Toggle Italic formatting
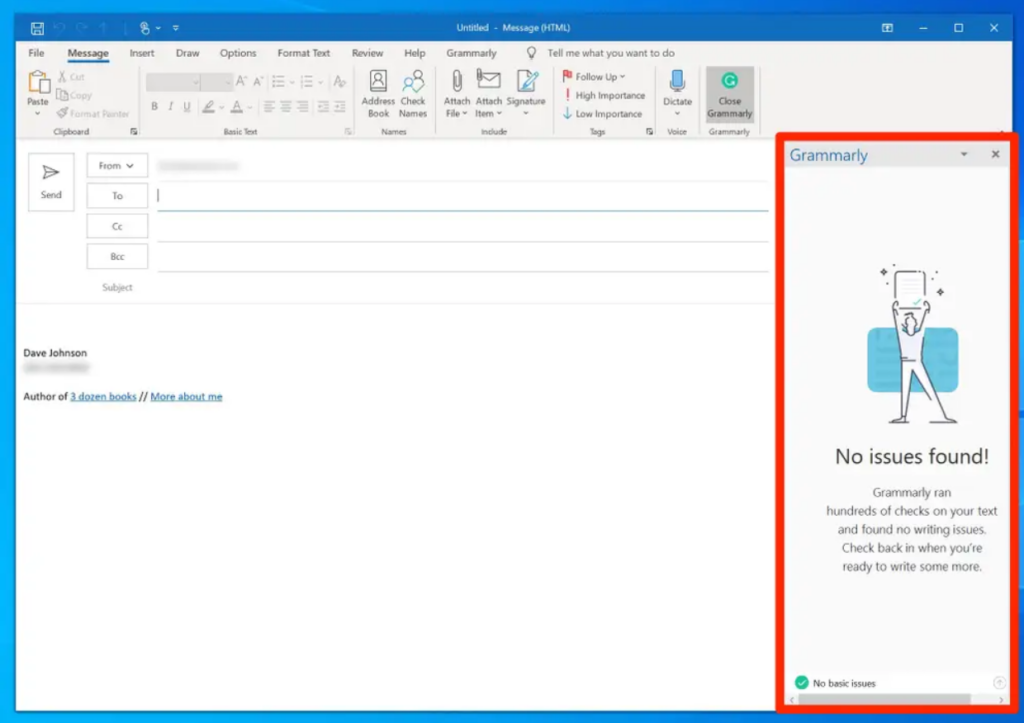Image resolution: width=1024 pixels, height=723 pixels. [x=170, y=106]
